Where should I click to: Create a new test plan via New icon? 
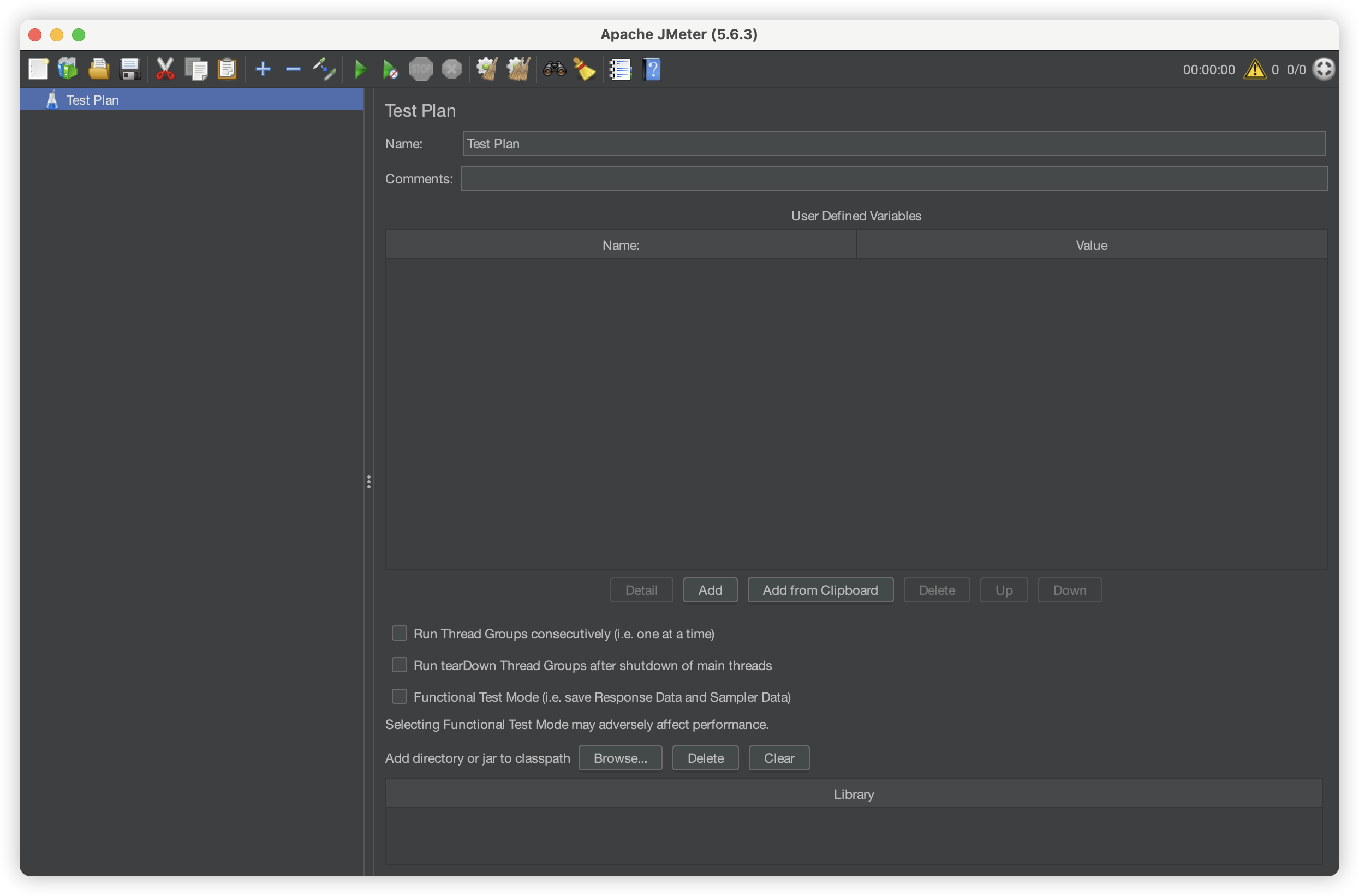pyautogui.click(x=38, y=69)
